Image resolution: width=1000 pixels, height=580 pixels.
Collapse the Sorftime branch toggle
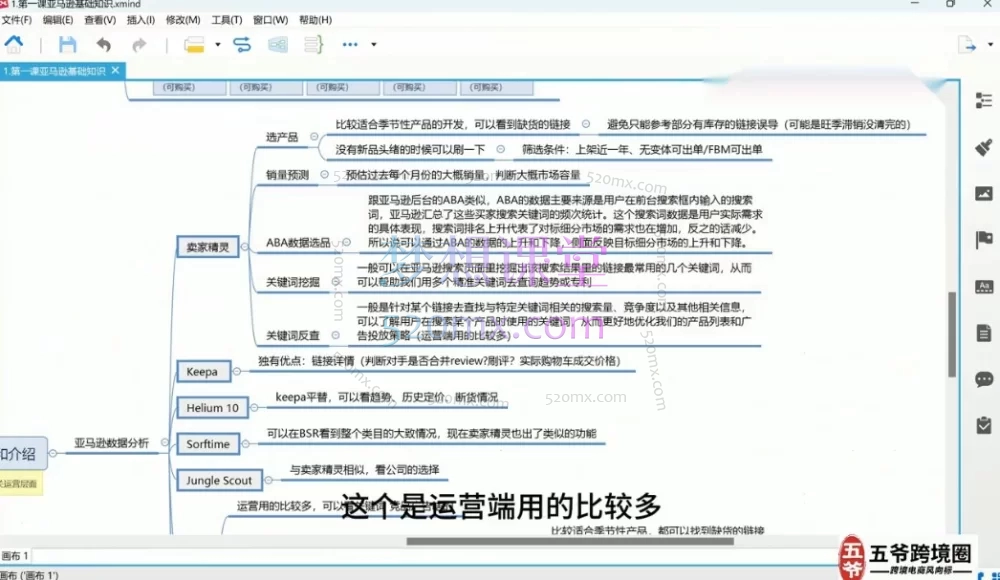[x=246, y=443]
